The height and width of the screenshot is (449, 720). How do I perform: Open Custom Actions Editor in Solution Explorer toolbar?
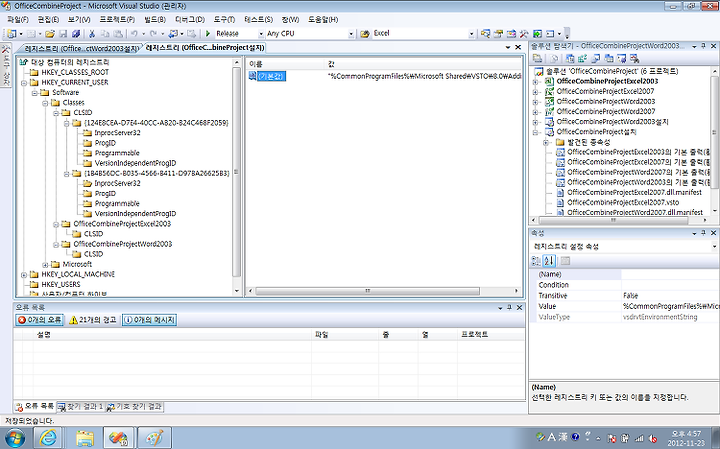click(622, 58)
